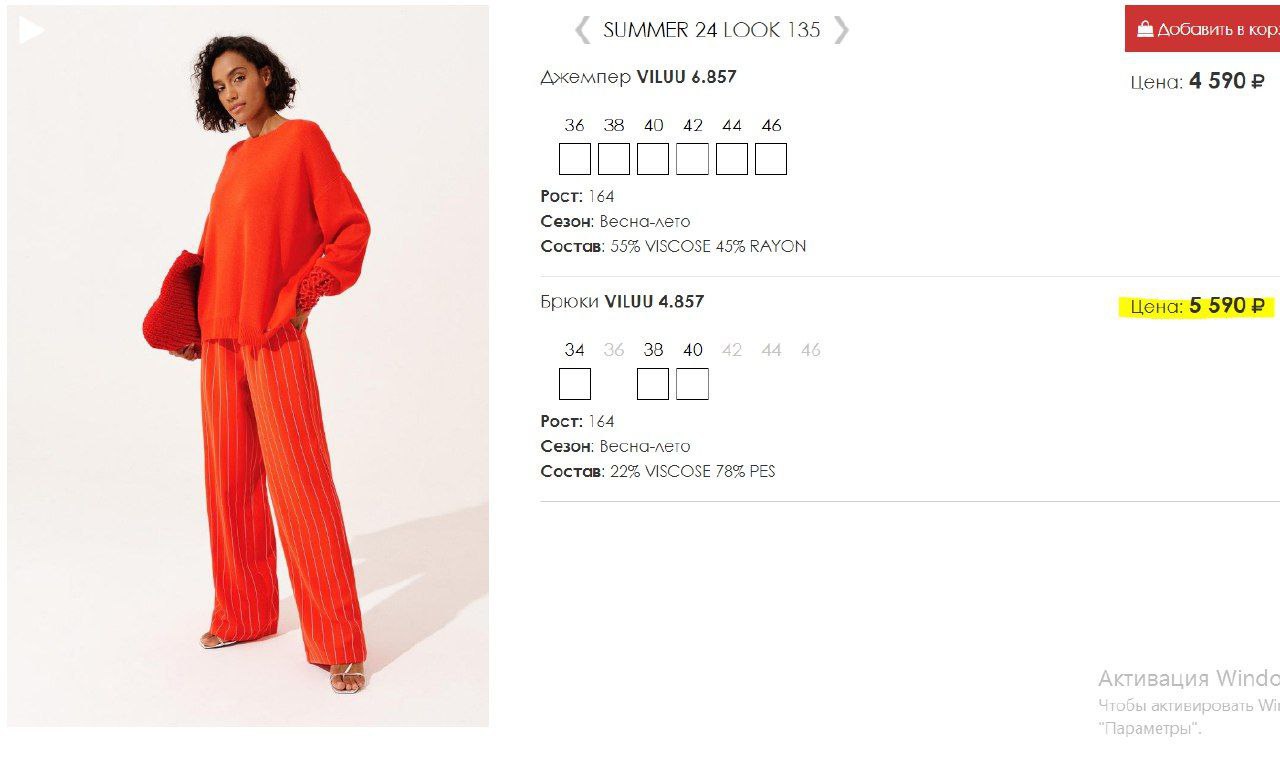Select trousers size 34 checkbox

click(x=575, y=384)
